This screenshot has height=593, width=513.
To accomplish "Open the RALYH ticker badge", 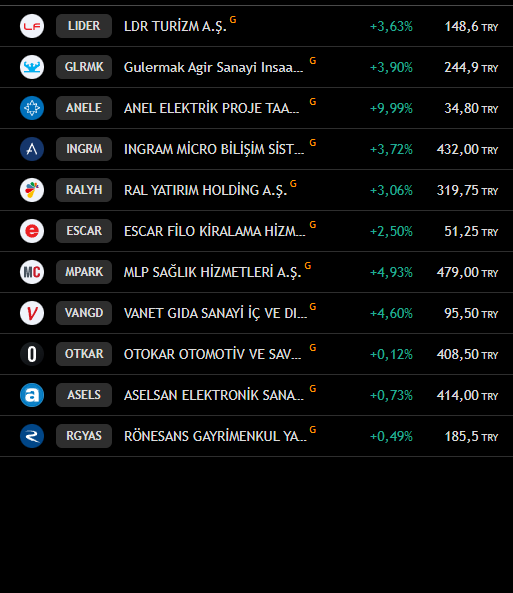I will 84,190.
